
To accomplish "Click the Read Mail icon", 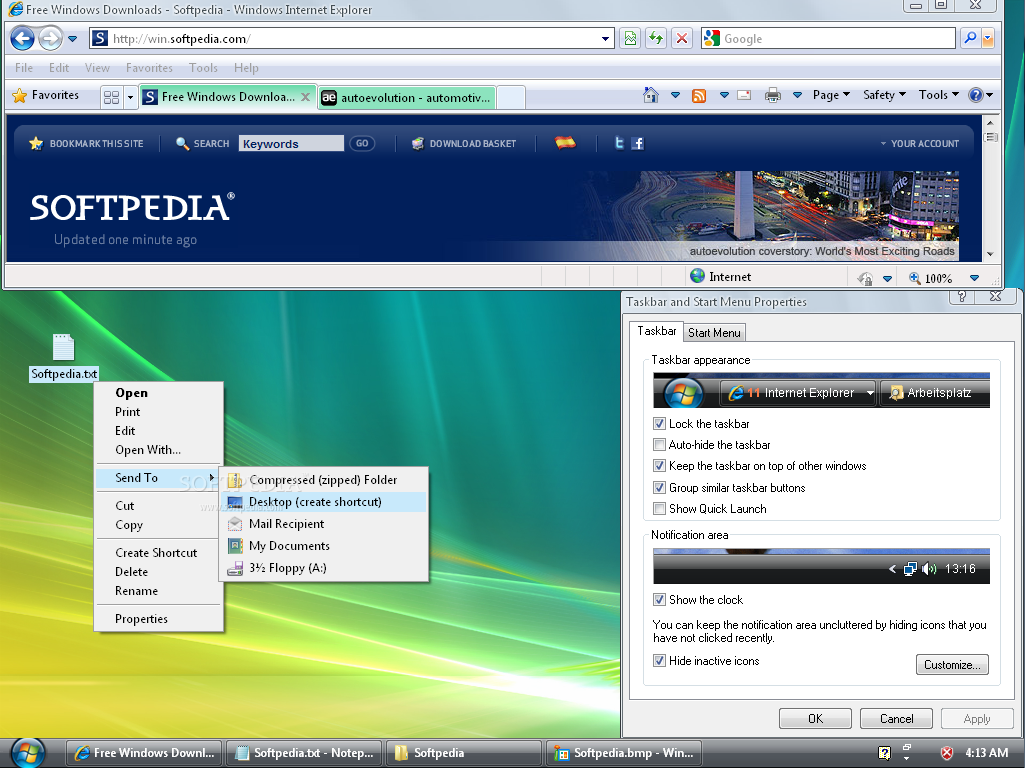I will tap(744, 95).
